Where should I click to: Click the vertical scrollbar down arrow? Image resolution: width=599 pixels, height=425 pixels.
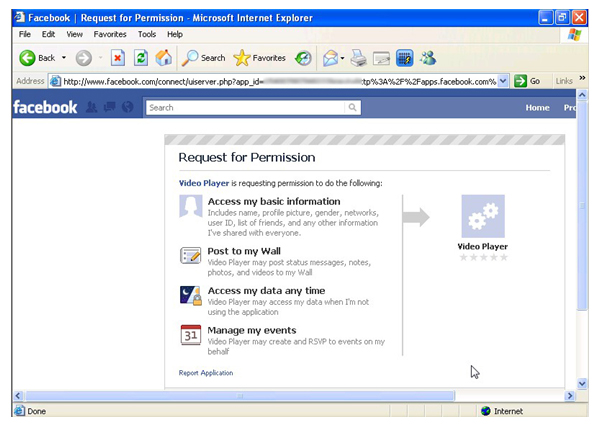(x=582, y=383)
